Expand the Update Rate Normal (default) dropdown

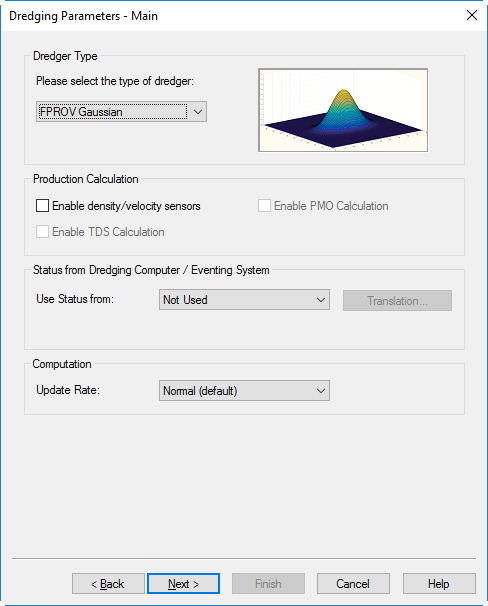(244, 390)
